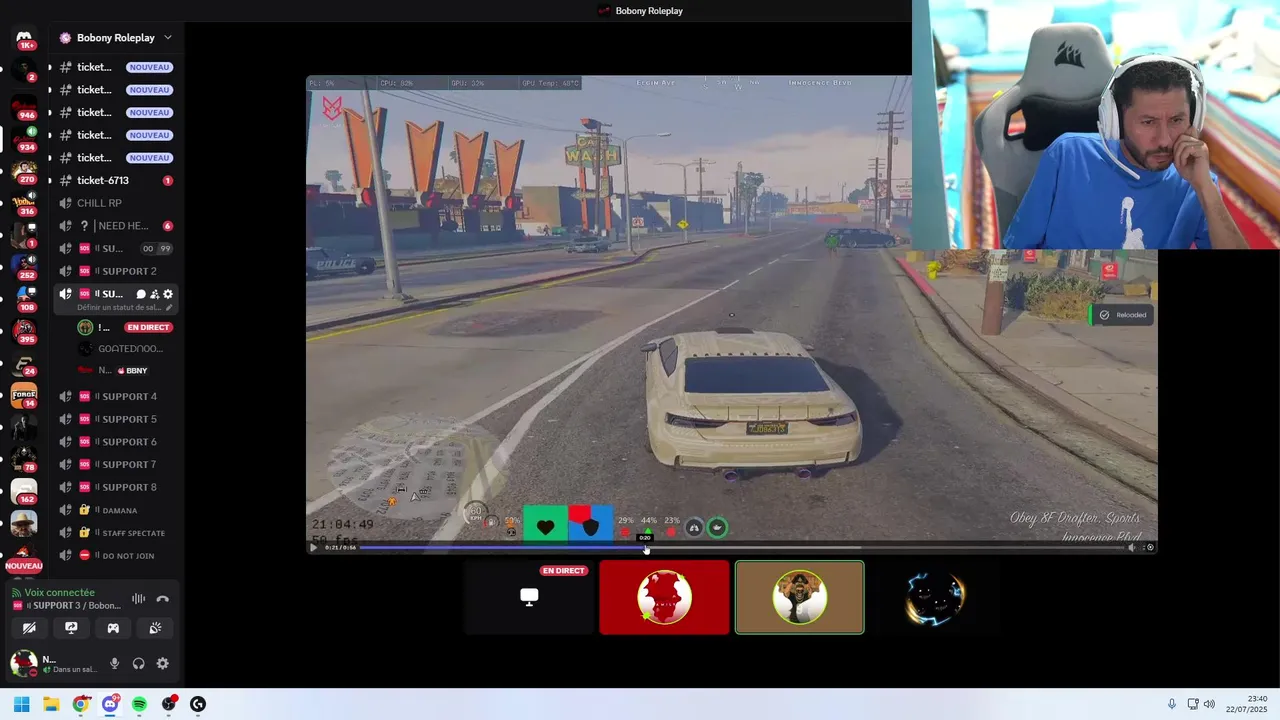Turn on camera in voice panel

click(29, 628)
